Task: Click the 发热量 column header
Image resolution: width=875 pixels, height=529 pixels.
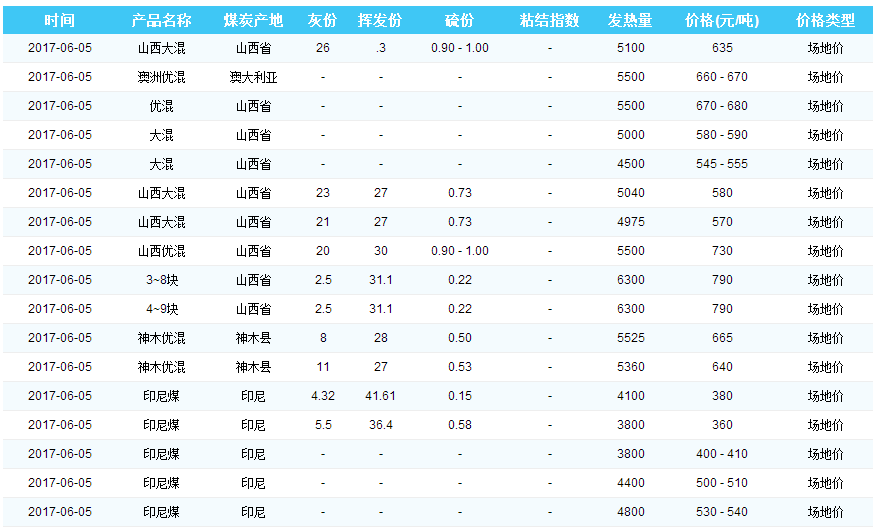Action: [x=631, y=21]
